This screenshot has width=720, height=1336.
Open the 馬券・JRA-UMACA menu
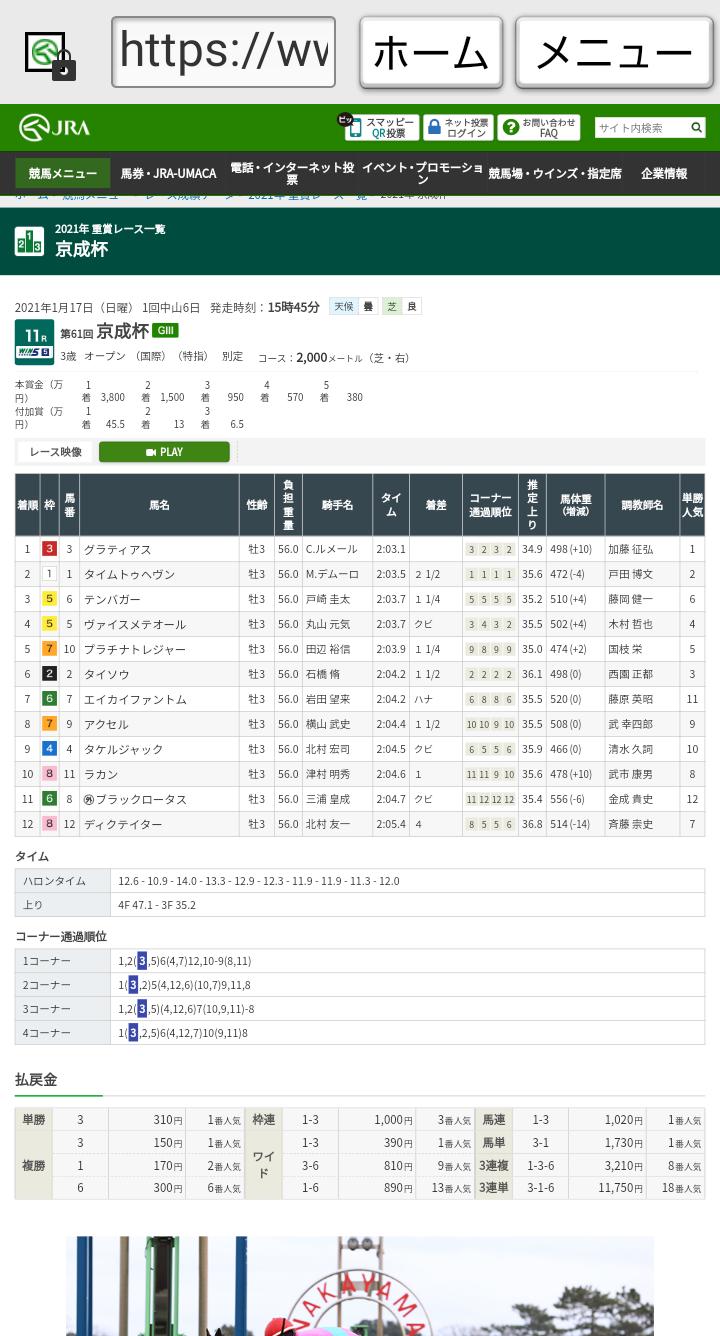168,173
